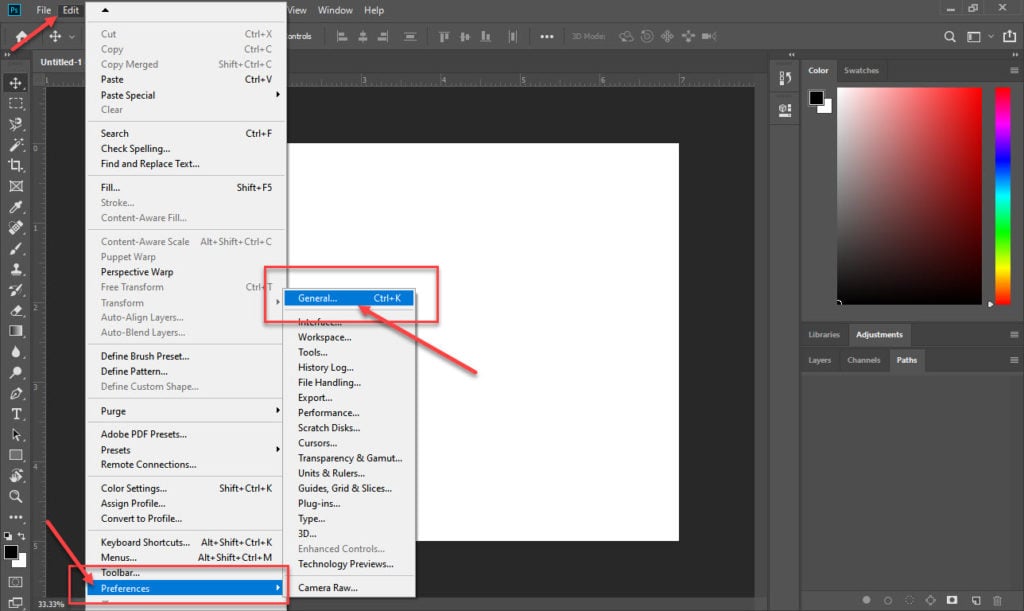Switch to the Swatches tab
The image size is (1024, 611).
click(861, 70)
